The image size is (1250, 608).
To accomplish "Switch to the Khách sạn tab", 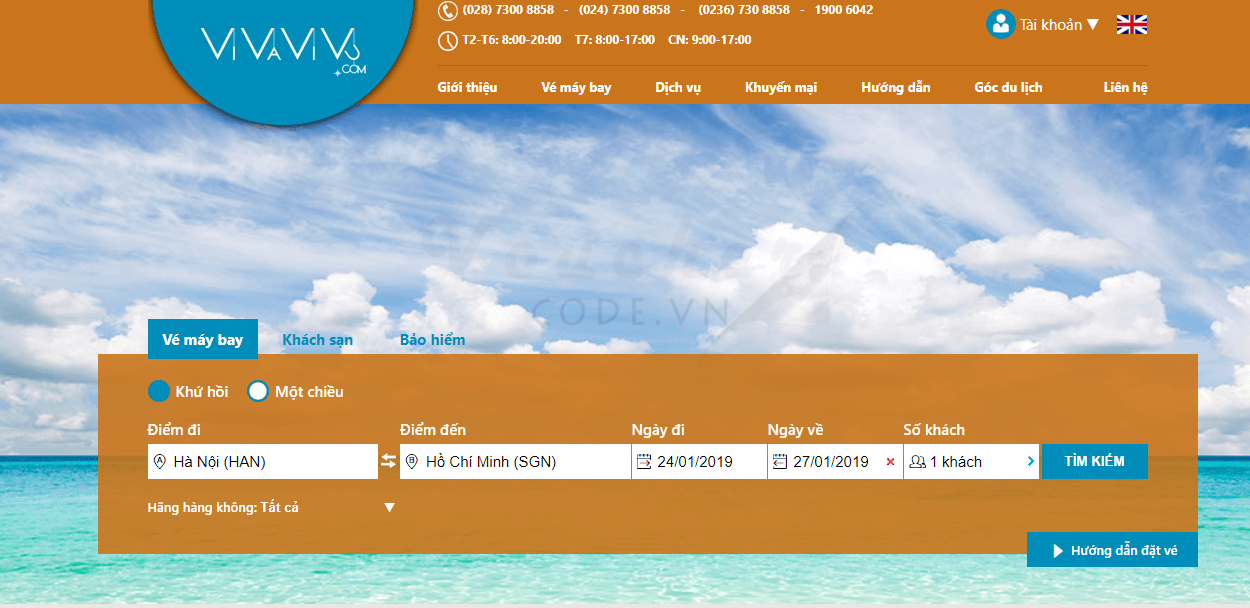I will pos(317,340).
